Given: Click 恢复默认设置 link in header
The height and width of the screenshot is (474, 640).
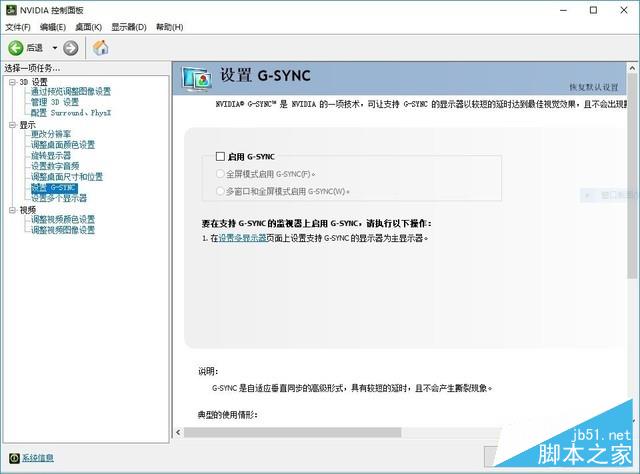Looking at the screenshot, I should (594, 87).
